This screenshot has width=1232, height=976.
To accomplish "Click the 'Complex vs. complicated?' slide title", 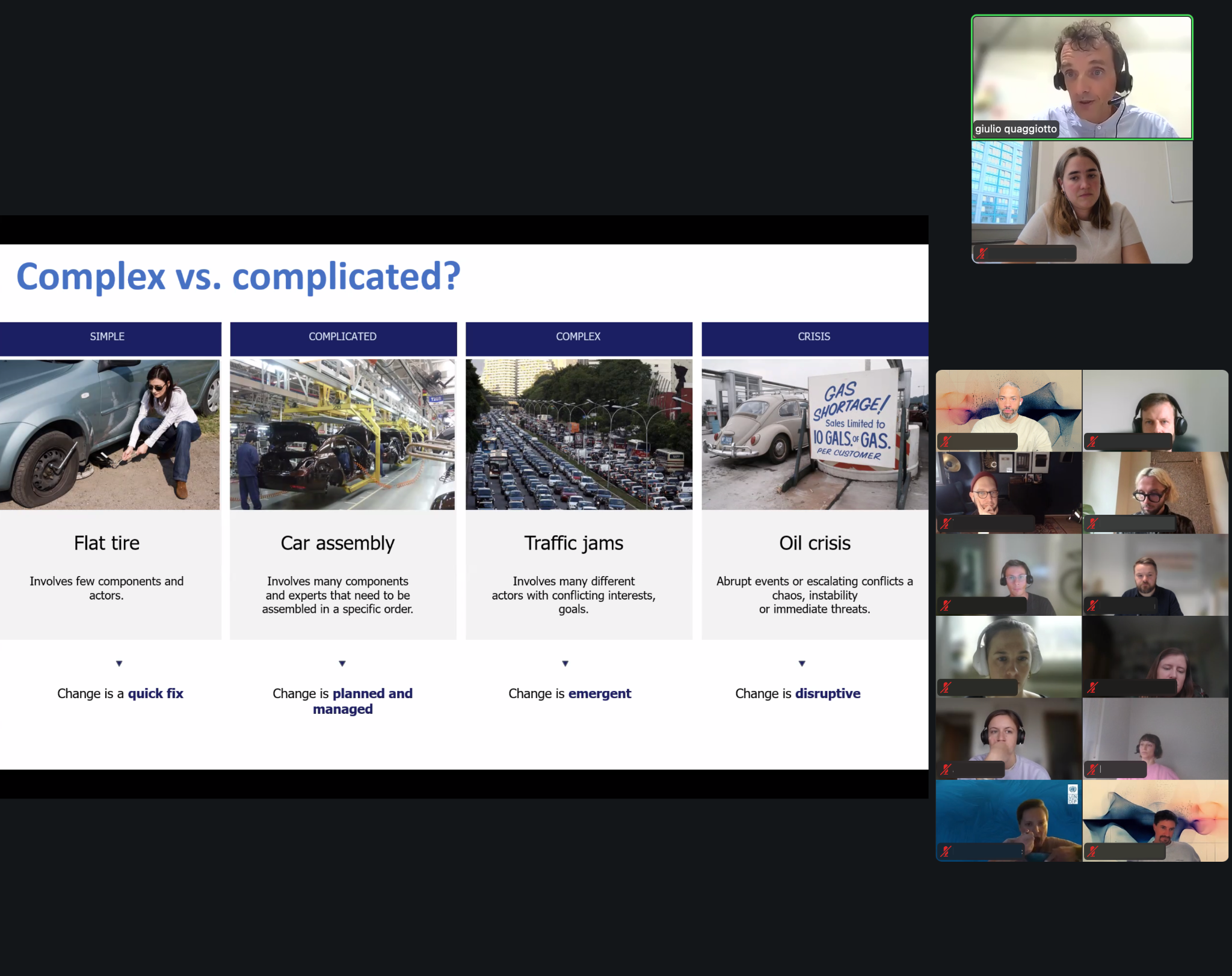I will [238, 277].
